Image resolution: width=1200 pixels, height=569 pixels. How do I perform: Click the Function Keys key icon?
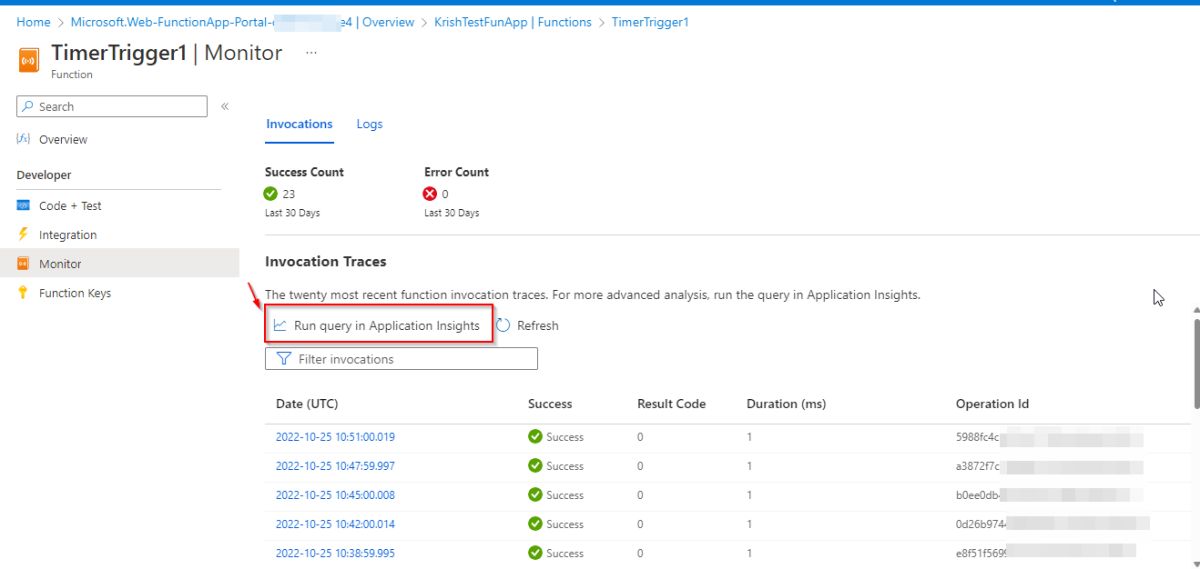tap(24, 293)
